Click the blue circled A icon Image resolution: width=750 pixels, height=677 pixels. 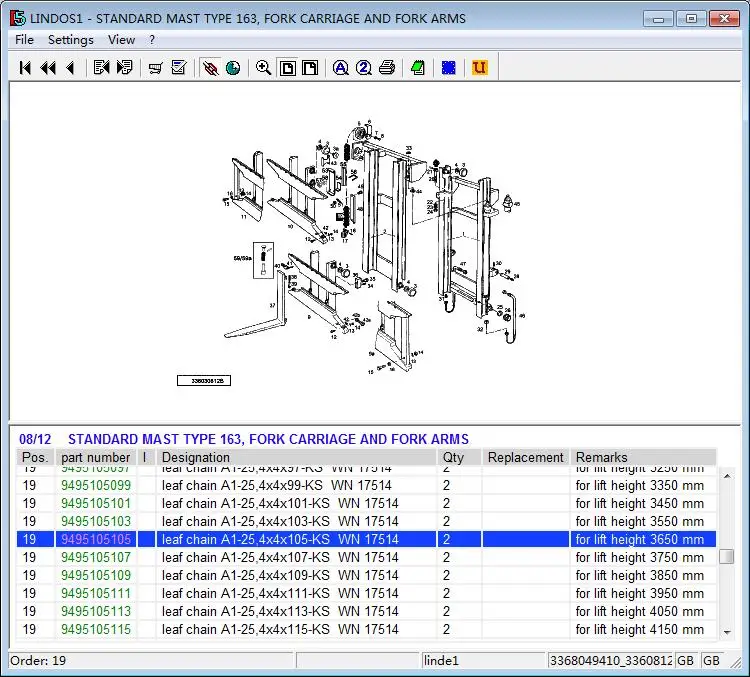[x=341, y=68]
